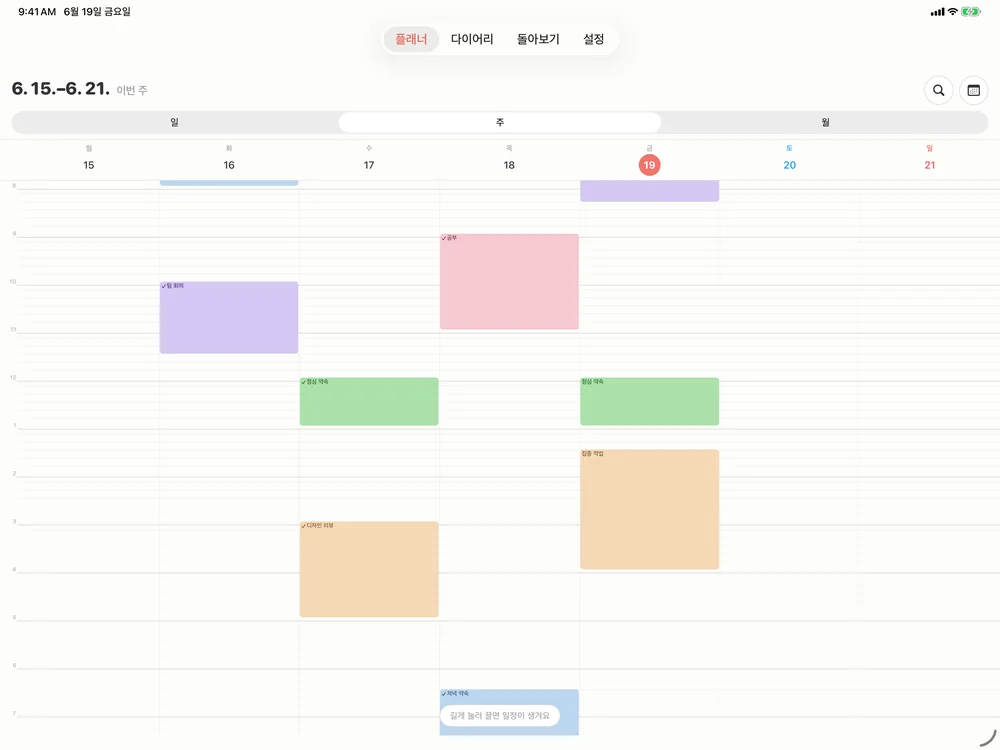Select Monday 15 in the week header
Viewport: 1000px width, 750px height.
89,165
